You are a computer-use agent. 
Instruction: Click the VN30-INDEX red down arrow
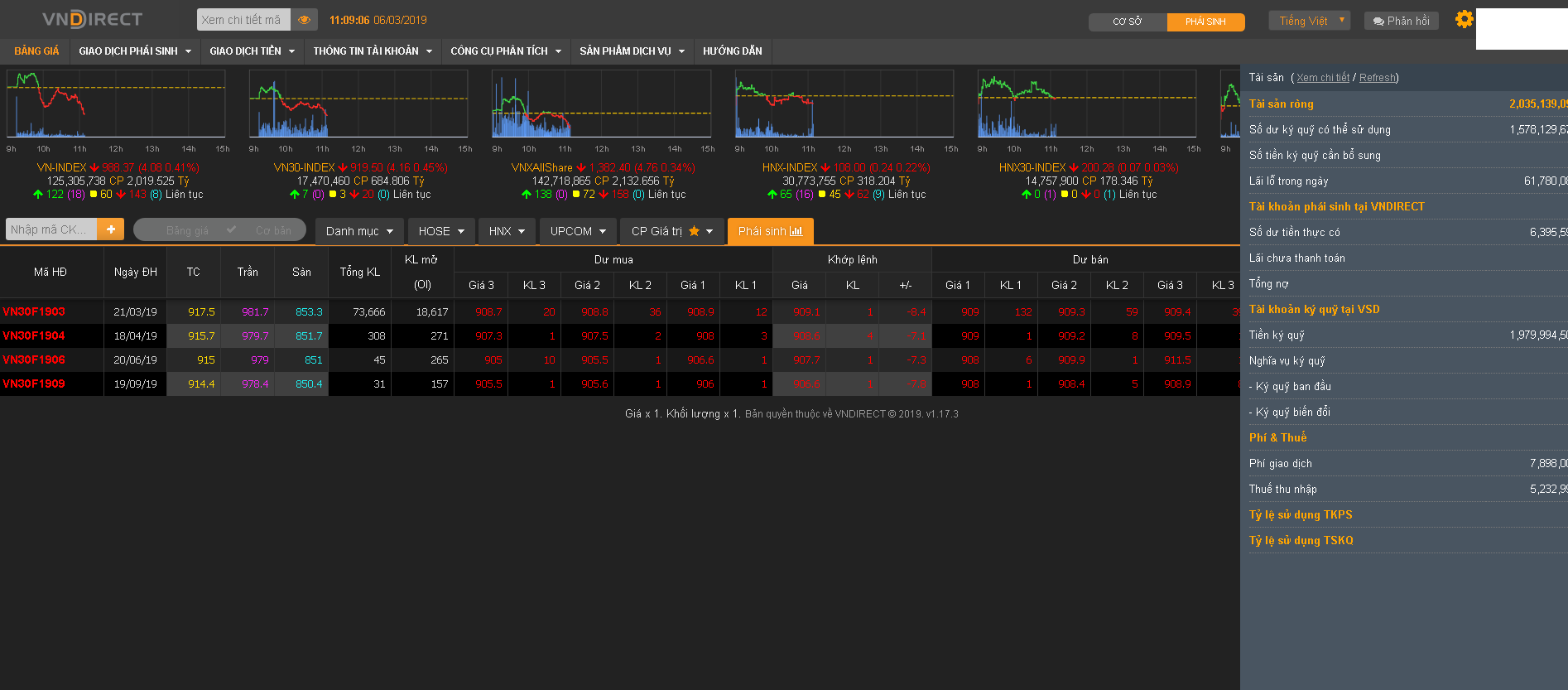point(343,167)
